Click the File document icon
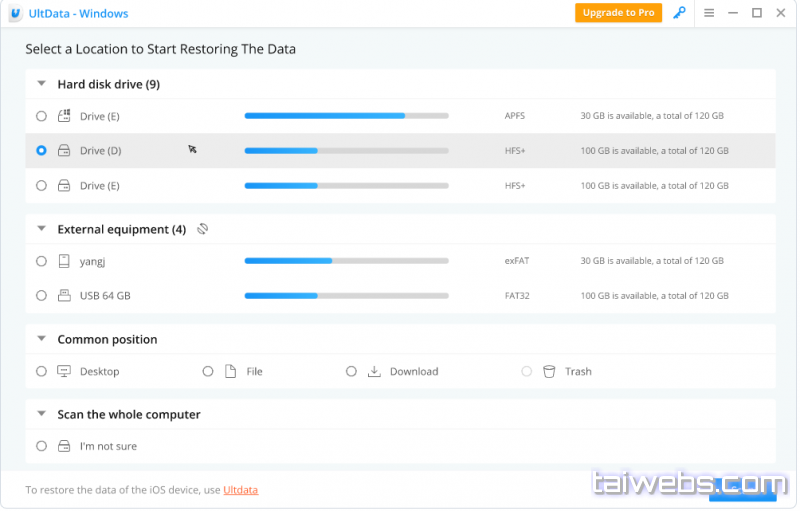The image size is (800, 511). pyautogui.click(x=230, y=371)
